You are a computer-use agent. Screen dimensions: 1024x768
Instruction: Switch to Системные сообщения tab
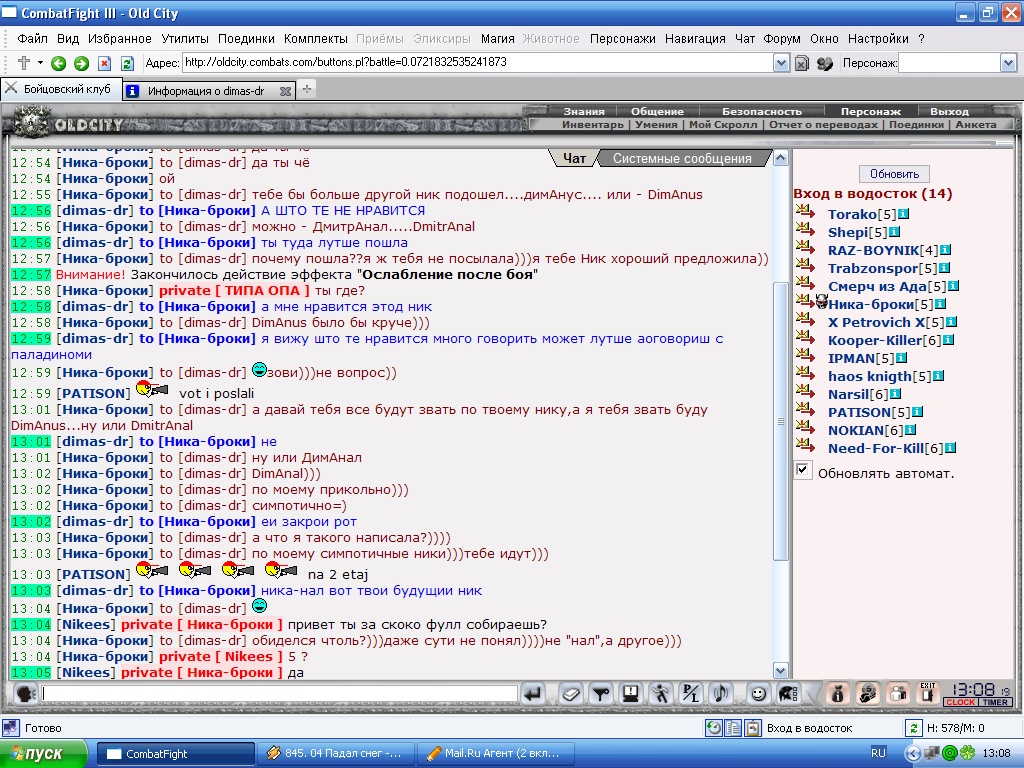coord(682,158)
